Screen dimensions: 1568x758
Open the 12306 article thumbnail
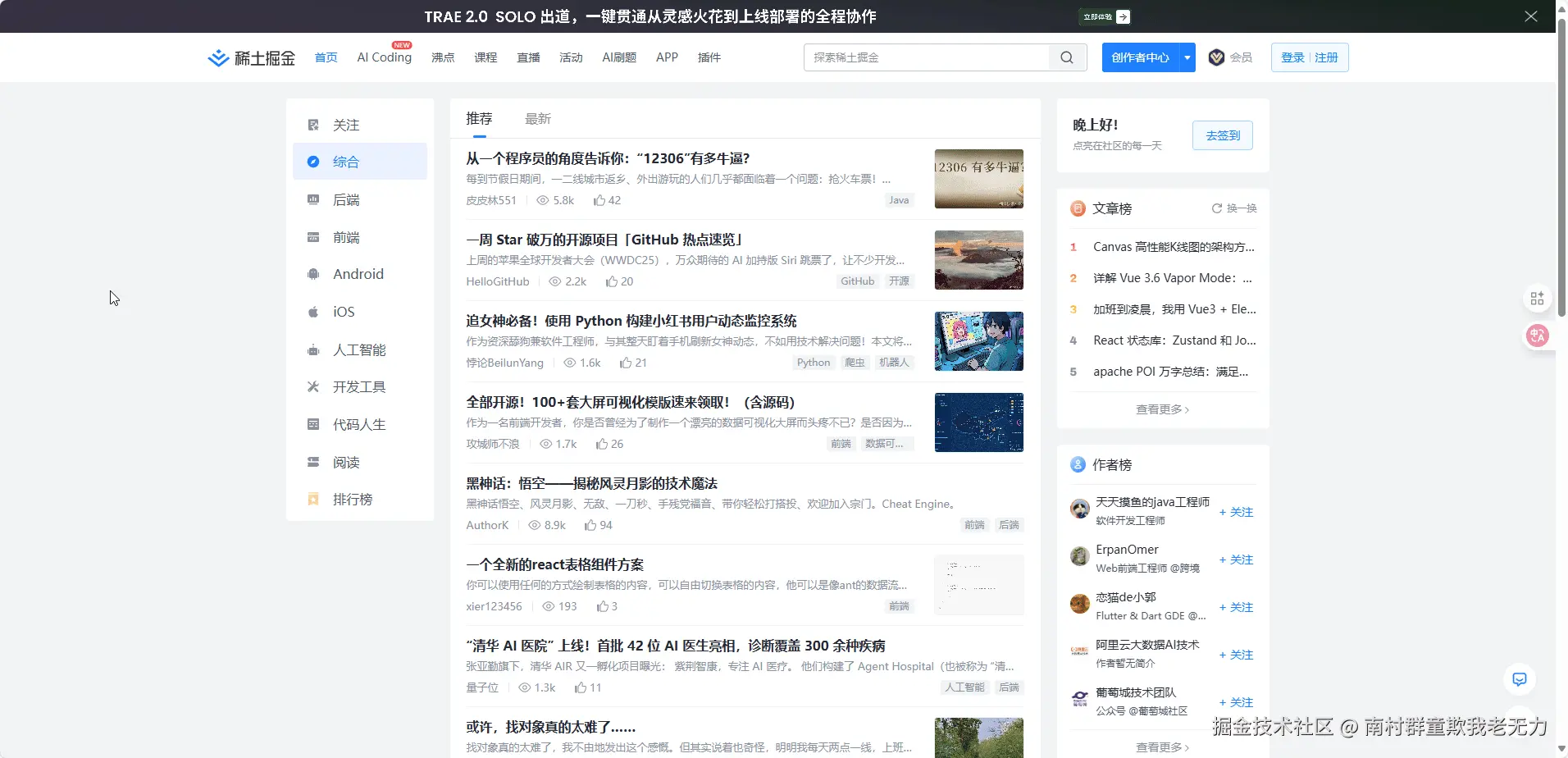(x=979, y=179)
